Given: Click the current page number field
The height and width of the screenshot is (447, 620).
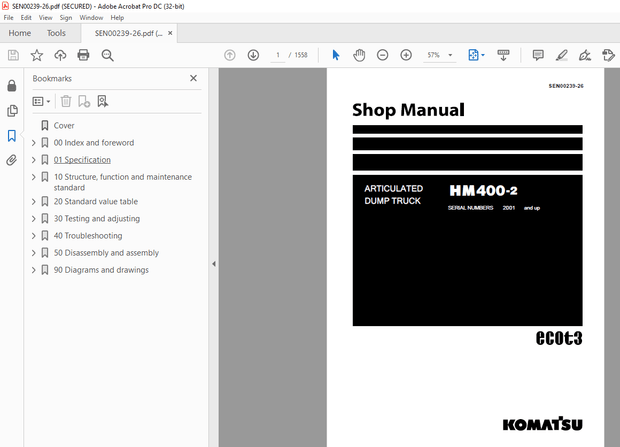Looking at the screenshot, I should click(x=278, y=55).
